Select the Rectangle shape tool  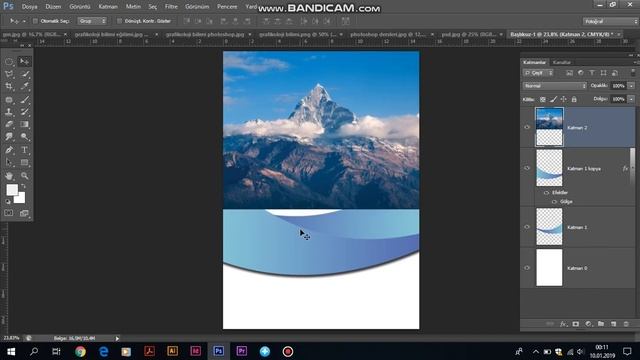24,162
